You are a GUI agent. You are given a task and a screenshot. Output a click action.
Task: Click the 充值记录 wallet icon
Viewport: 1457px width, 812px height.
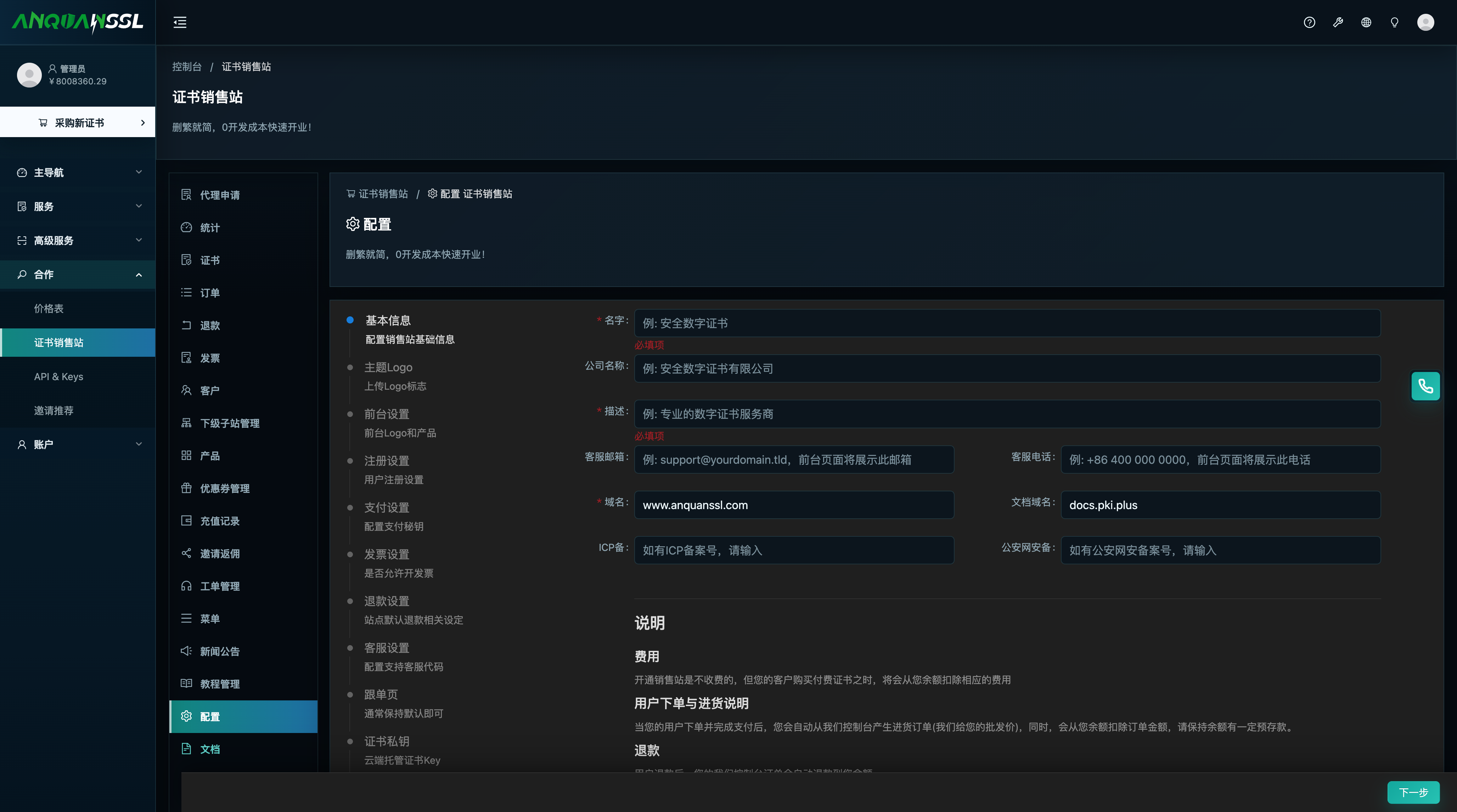(x=186, y=521)
